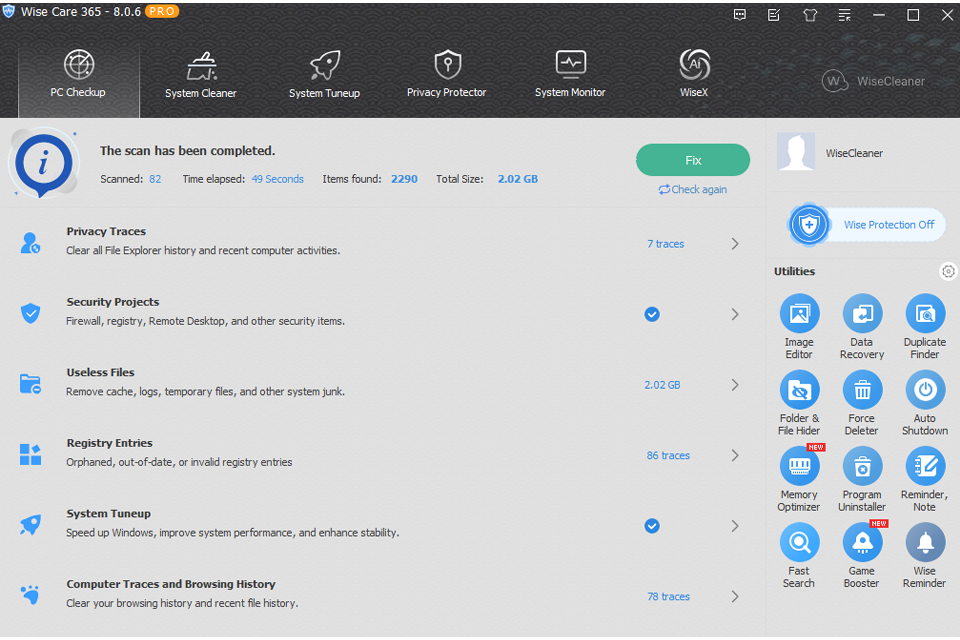The height and width of the screenshot is (640, 960).
Task: Click Computer Traces and Browsing History heading
Action: [171, 584]
